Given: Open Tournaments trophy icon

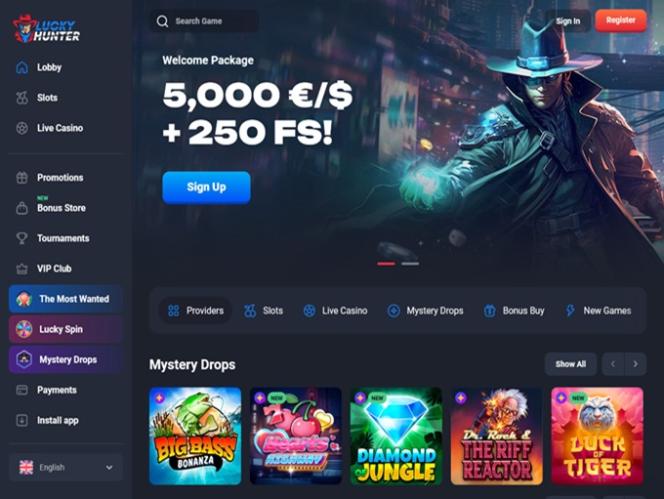Looking at the screenshot, I should (x=22, y=238).
